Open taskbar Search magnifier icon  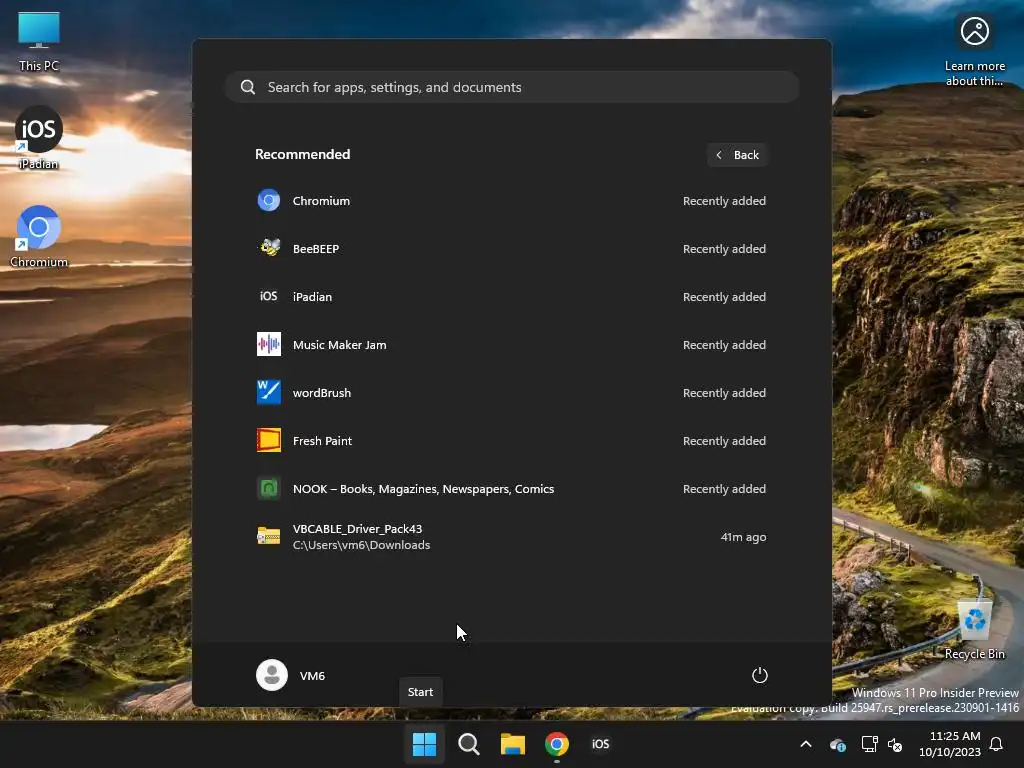click(469, 744)
